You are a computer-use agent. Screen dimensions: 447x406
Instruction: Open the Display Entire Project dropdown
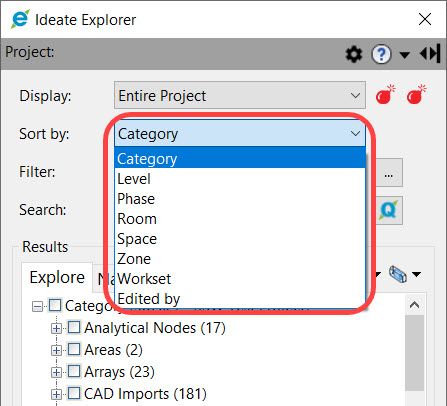[240, 95]
